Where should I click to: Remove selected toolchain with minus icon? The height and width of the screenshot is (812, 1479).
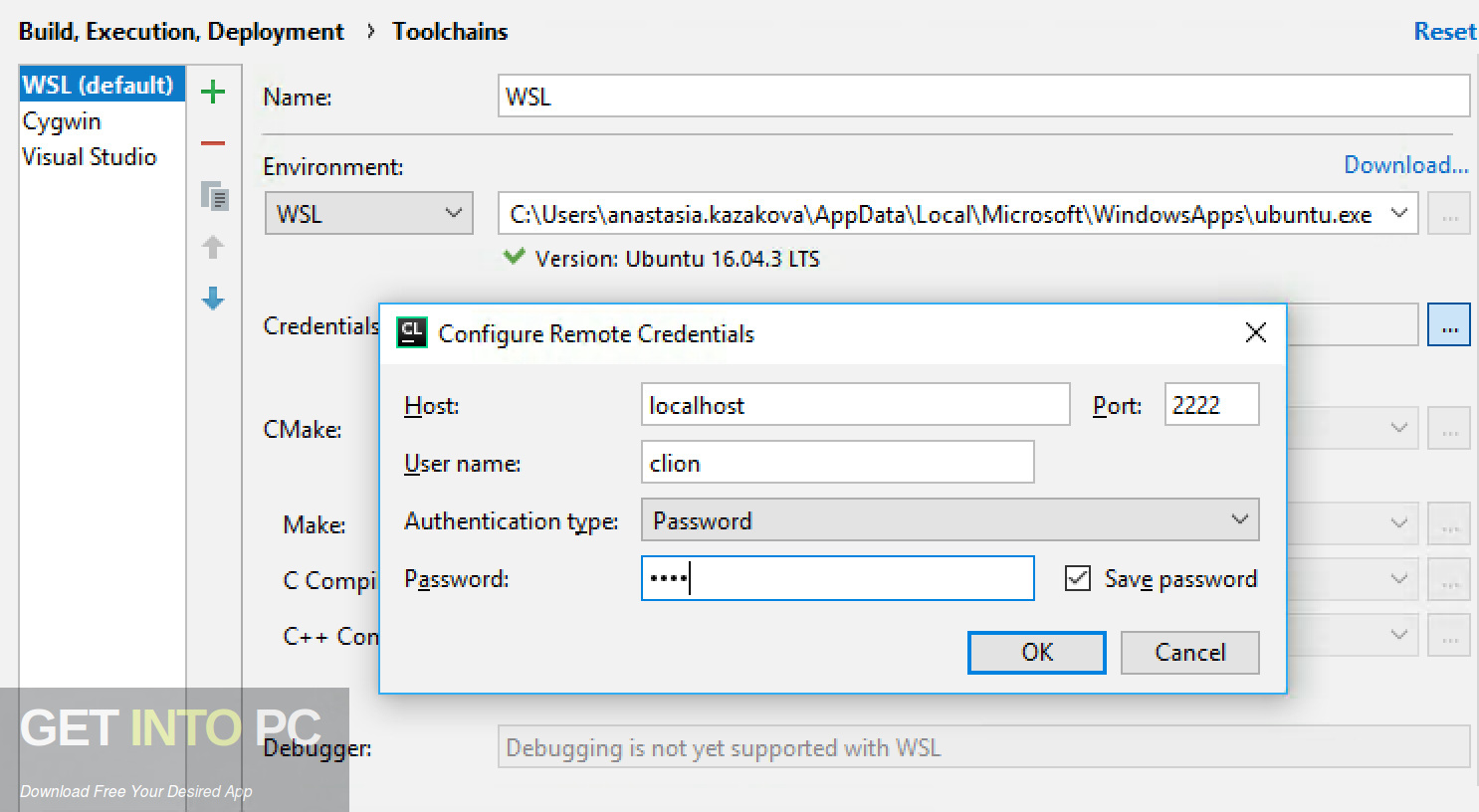[x=213, y=143]
